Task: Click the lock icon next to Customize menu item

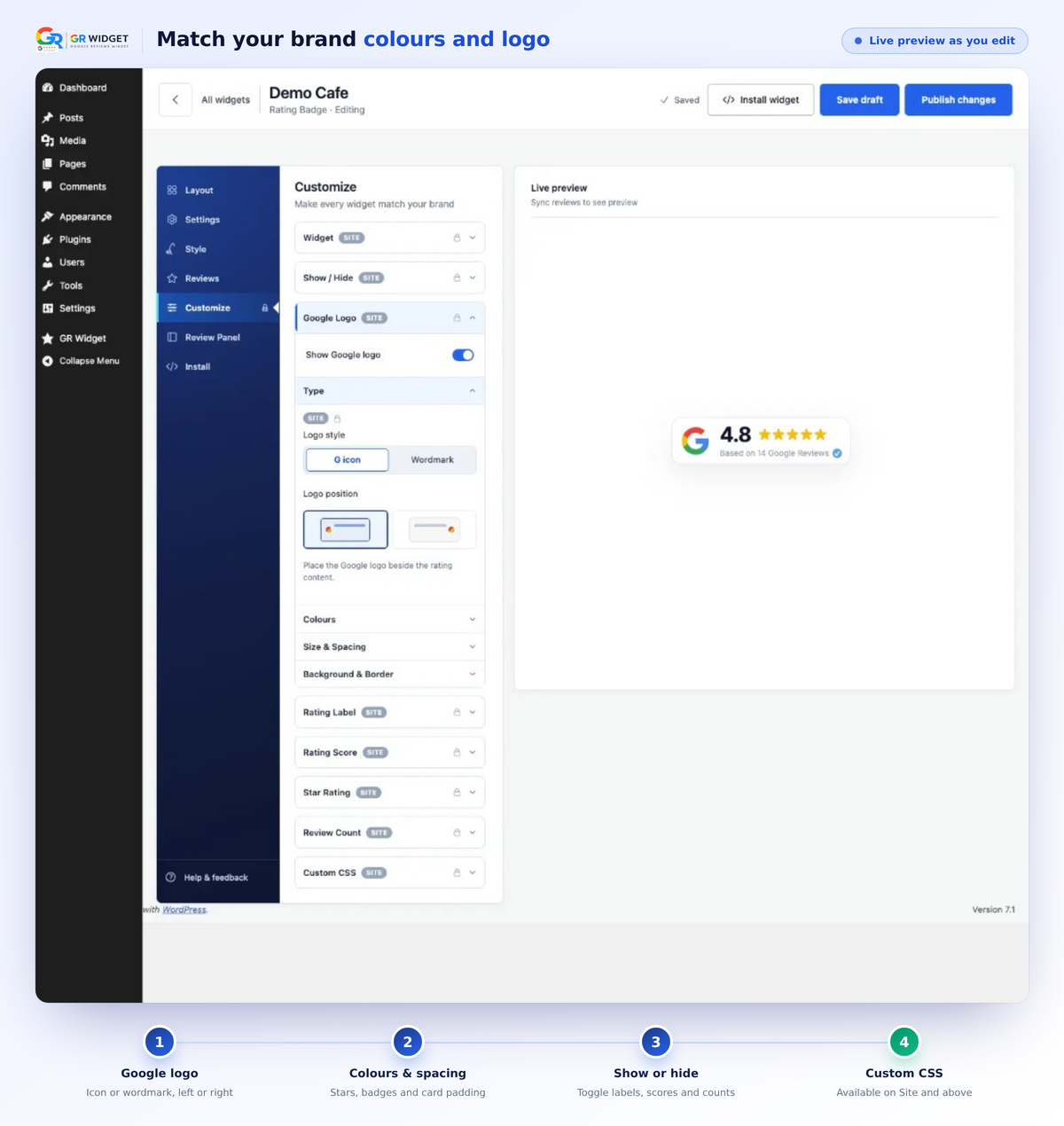Action: pyautogui.click(x=264, y=309)
